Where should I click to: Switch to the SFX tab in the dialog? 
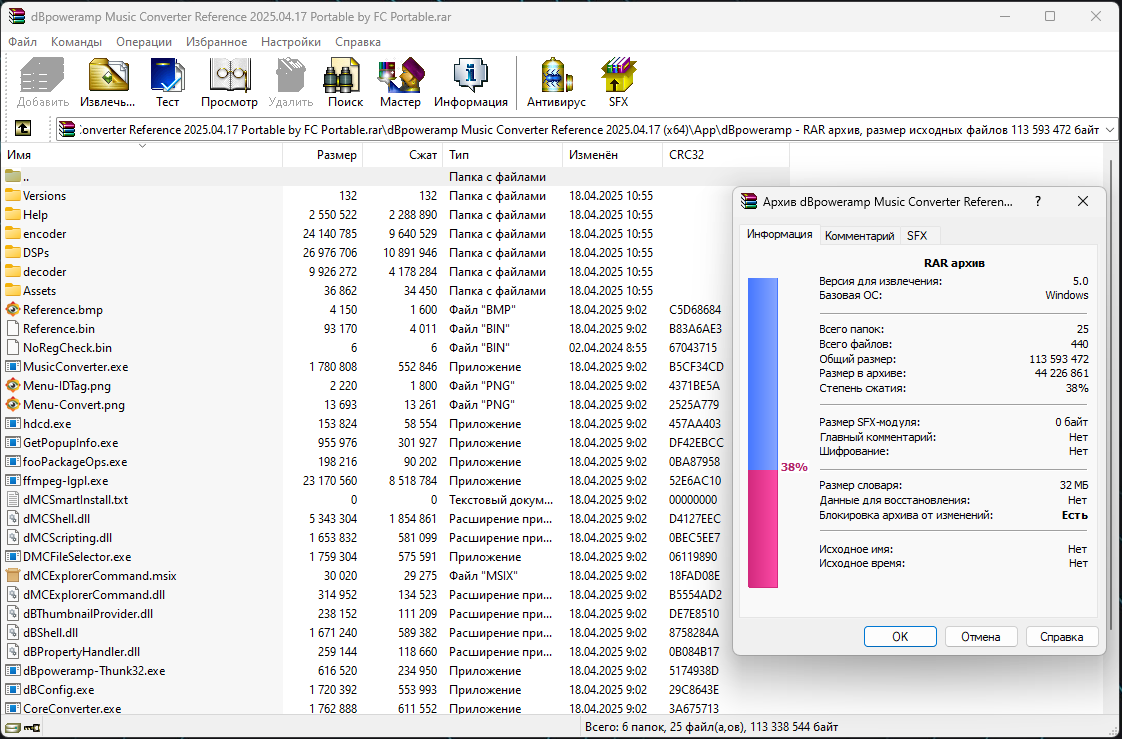[x=916, y=236]
